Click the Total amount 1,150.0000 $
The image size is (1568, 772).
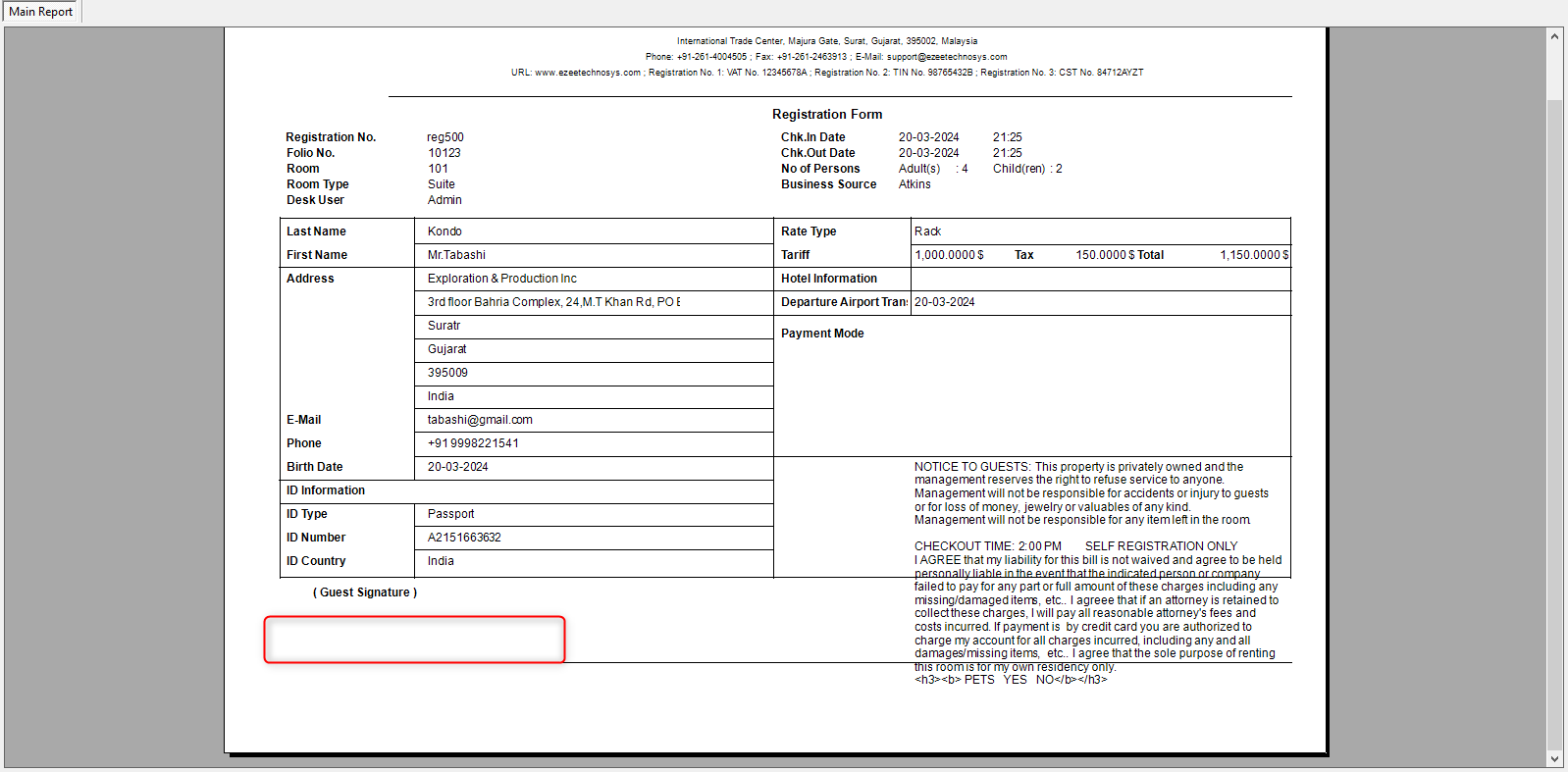tap(1254, 255)
